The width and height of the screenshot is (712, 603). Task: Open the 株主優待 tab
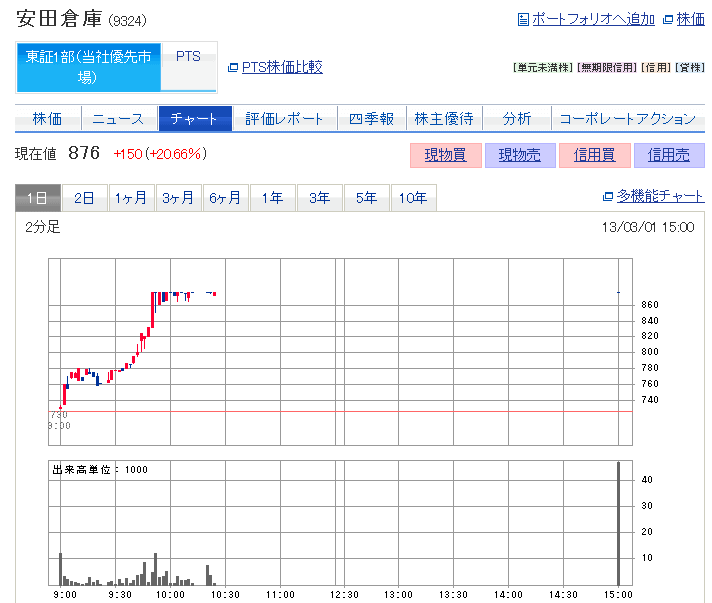click(444, 119)
